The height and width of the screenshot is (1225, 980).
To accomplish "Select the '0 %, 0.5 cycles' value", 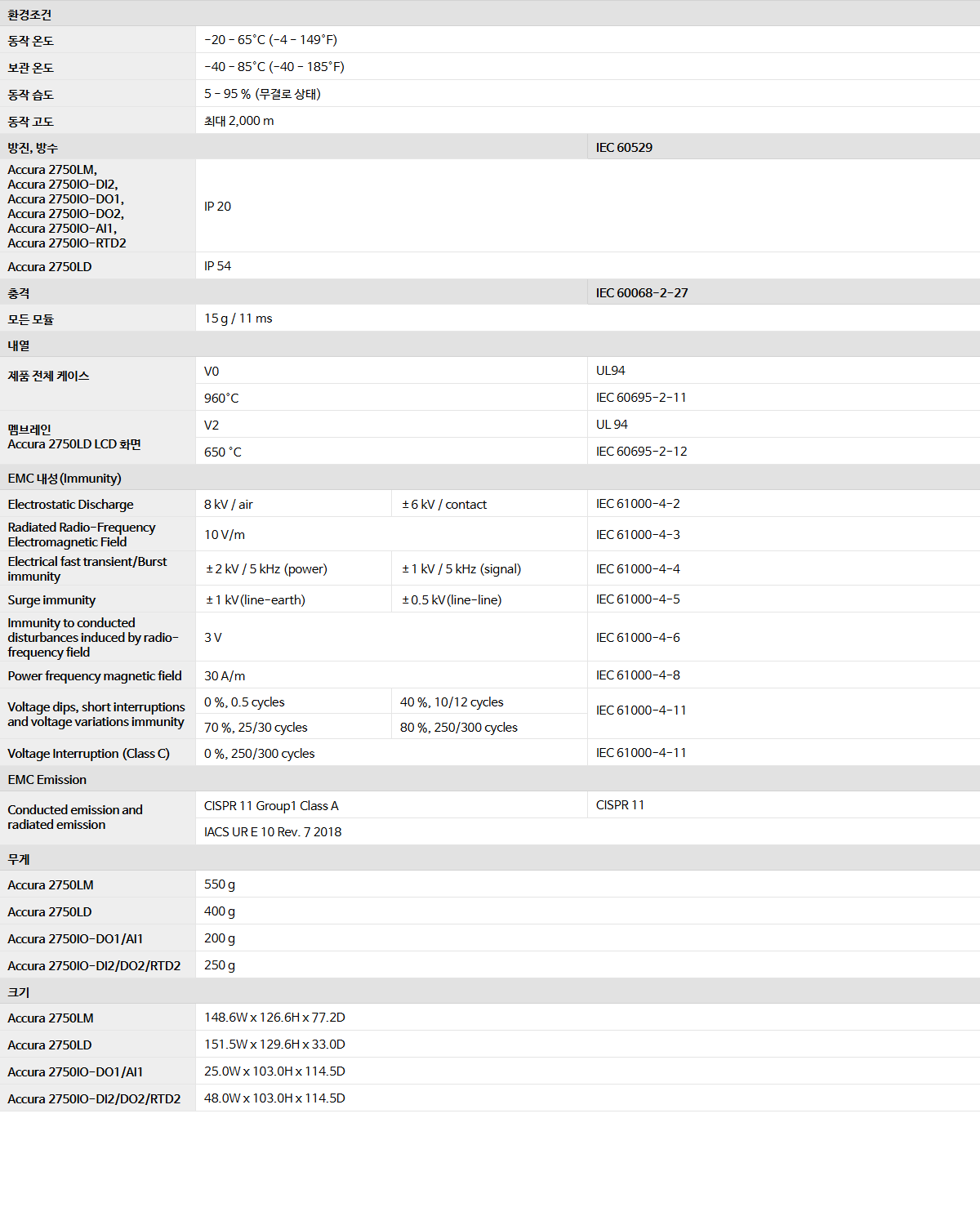I will [x=244, y=702].
